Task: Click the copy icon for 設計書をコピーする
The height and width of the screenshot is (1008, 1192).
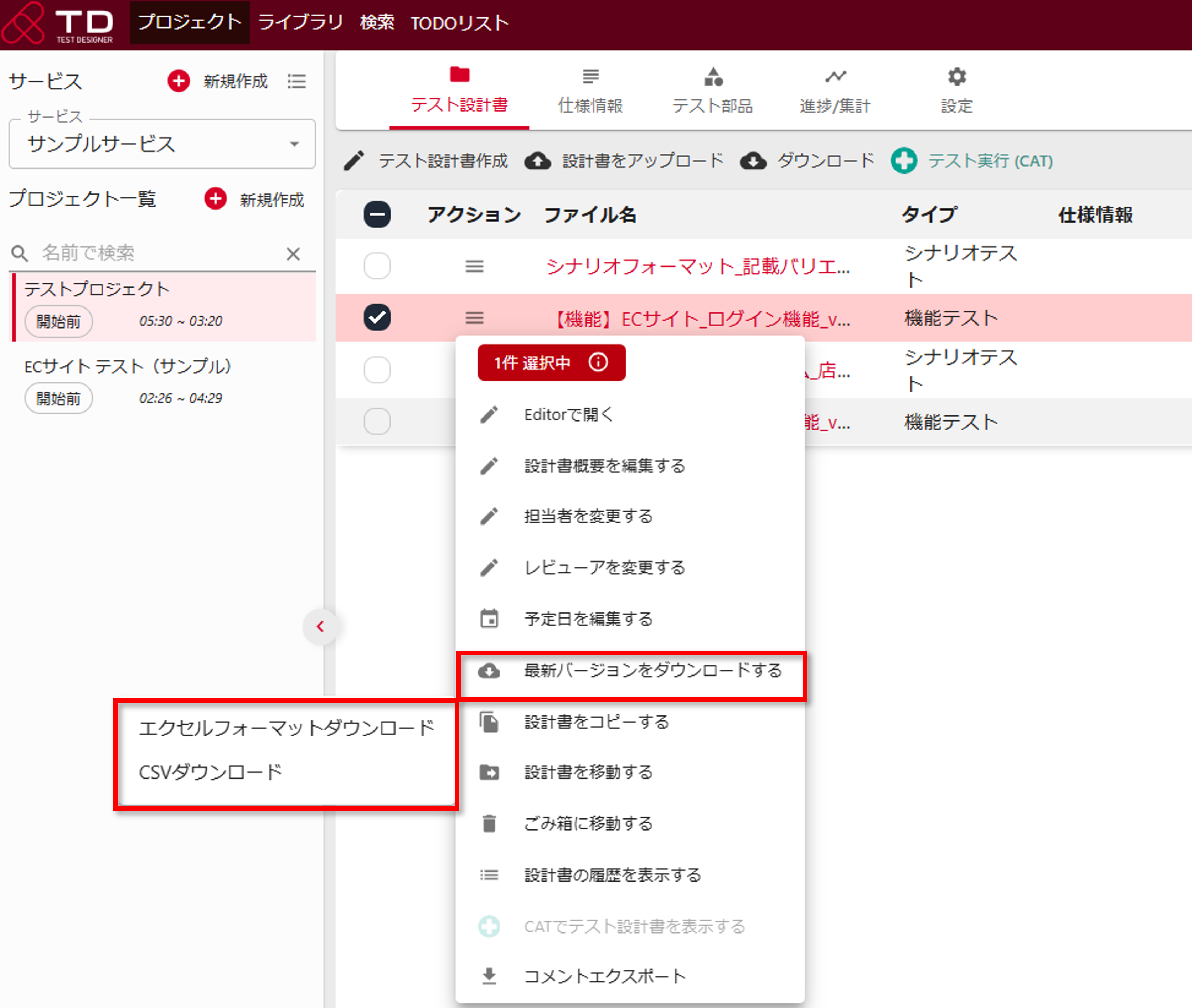Action: point(489,722)
